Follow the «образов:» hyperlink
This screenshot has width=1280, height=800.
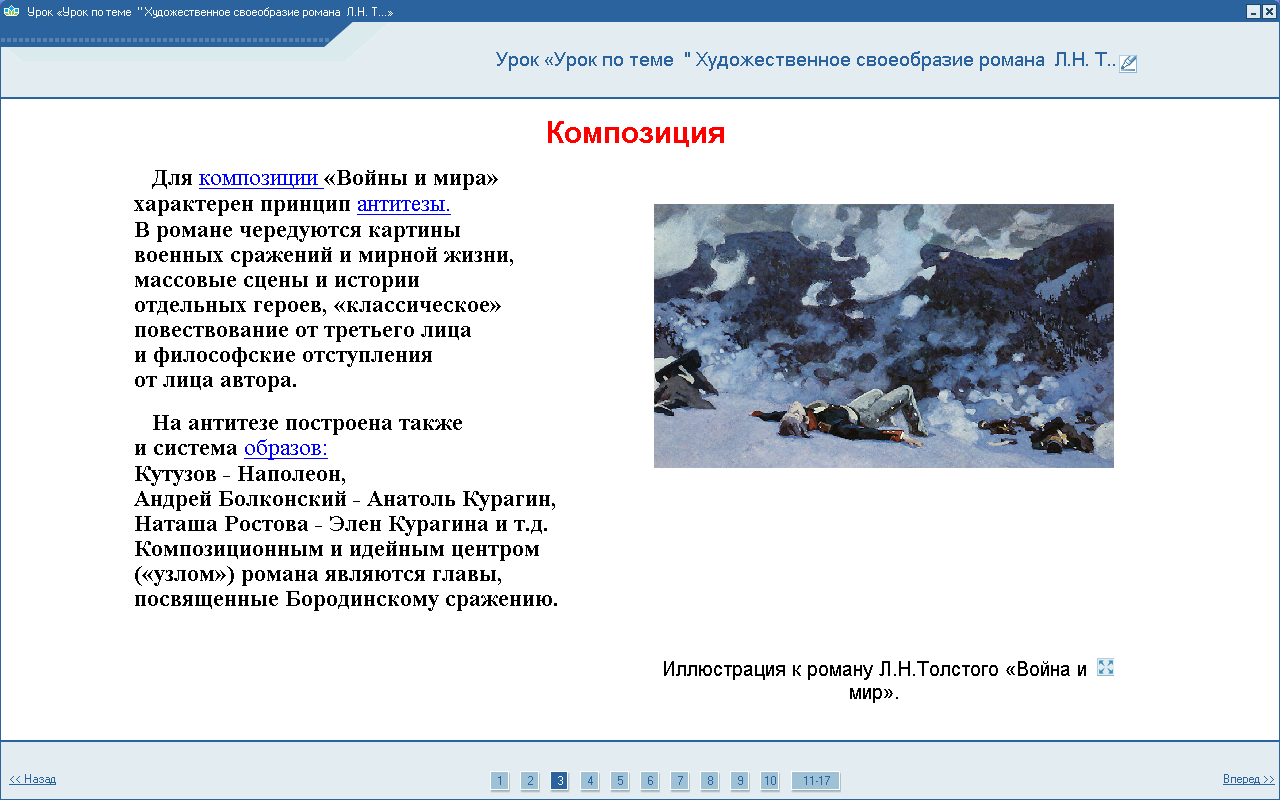pos(286,448)
